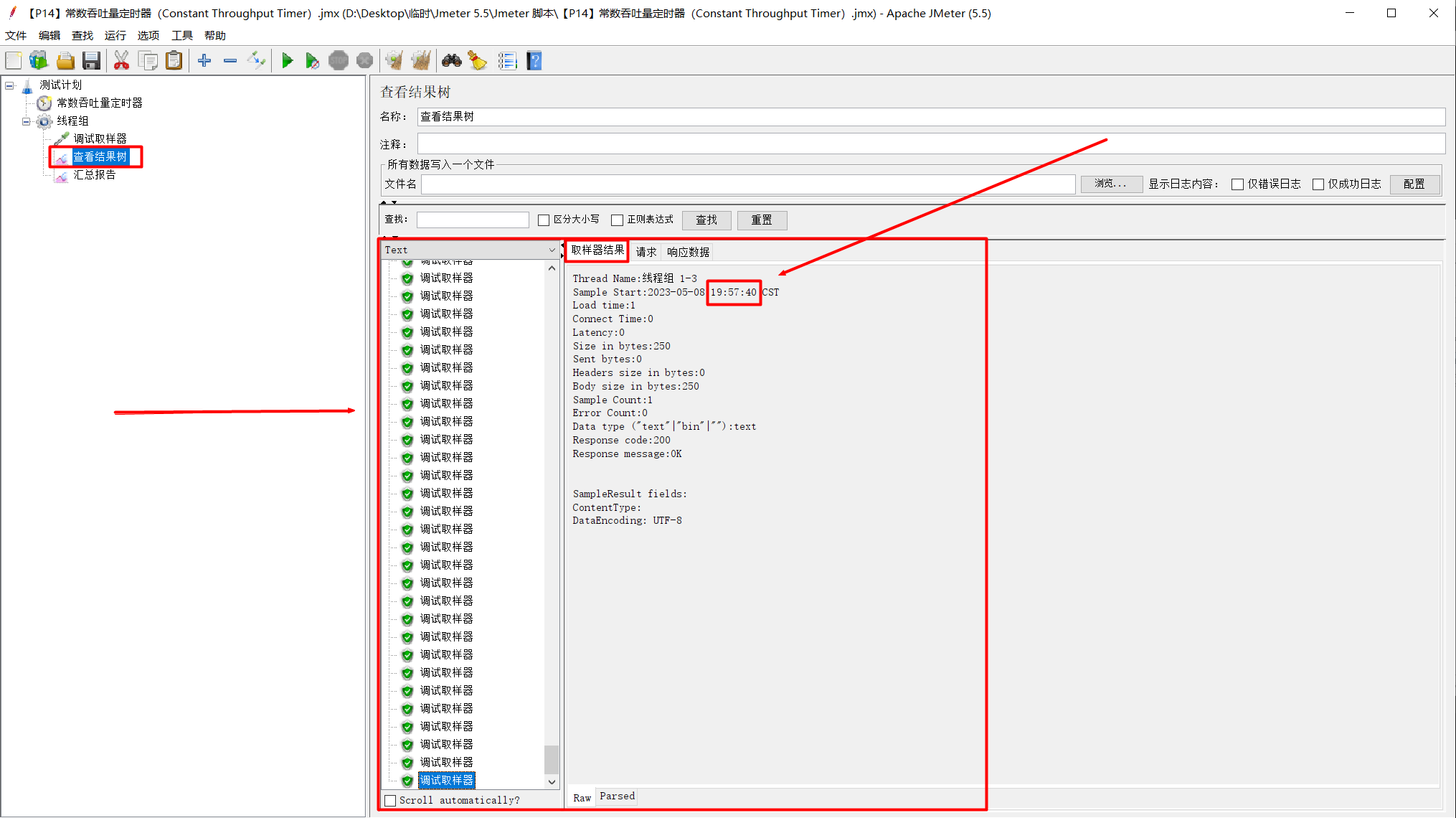Open the Text renderer dropdown
Image resolution: width=1456 pixels, height=818 pixels.
tap(470, 250)
